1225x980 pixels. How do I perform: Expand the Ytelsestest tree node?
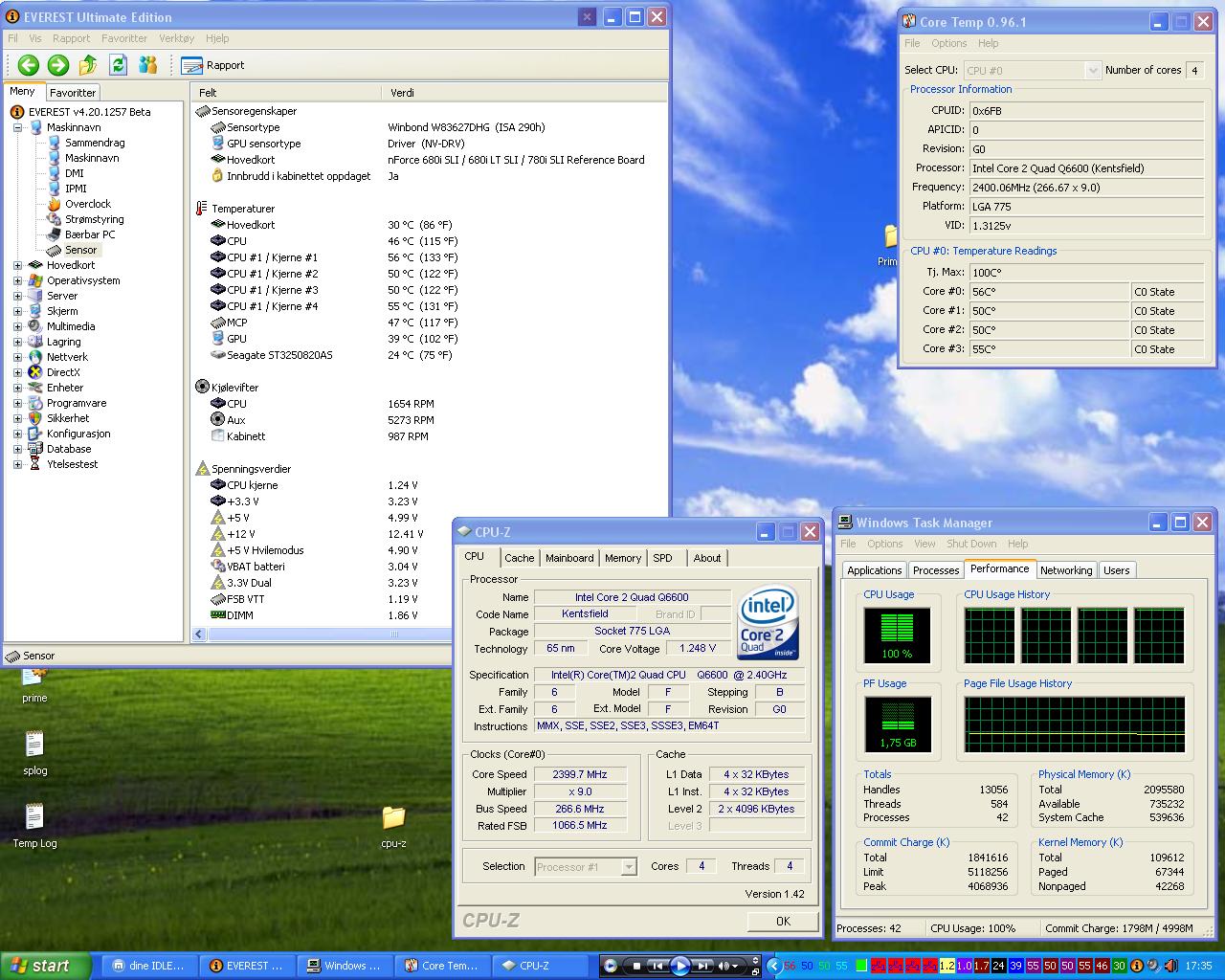[18, 464]
